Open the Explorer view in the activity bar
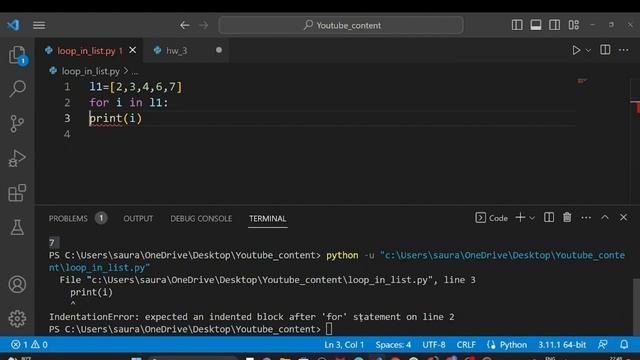The image size is (640, 360). click(17, 55)
